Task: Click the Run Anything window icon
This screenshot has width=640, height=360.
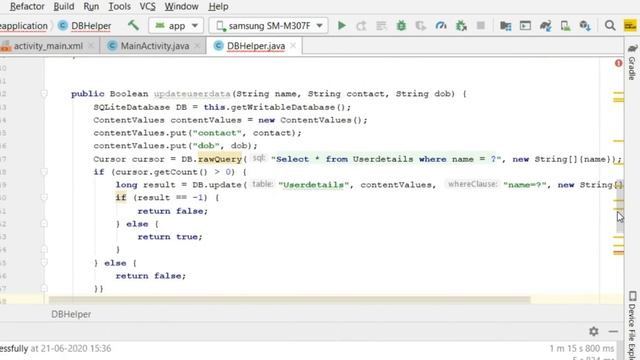Action: click(525, 26)
